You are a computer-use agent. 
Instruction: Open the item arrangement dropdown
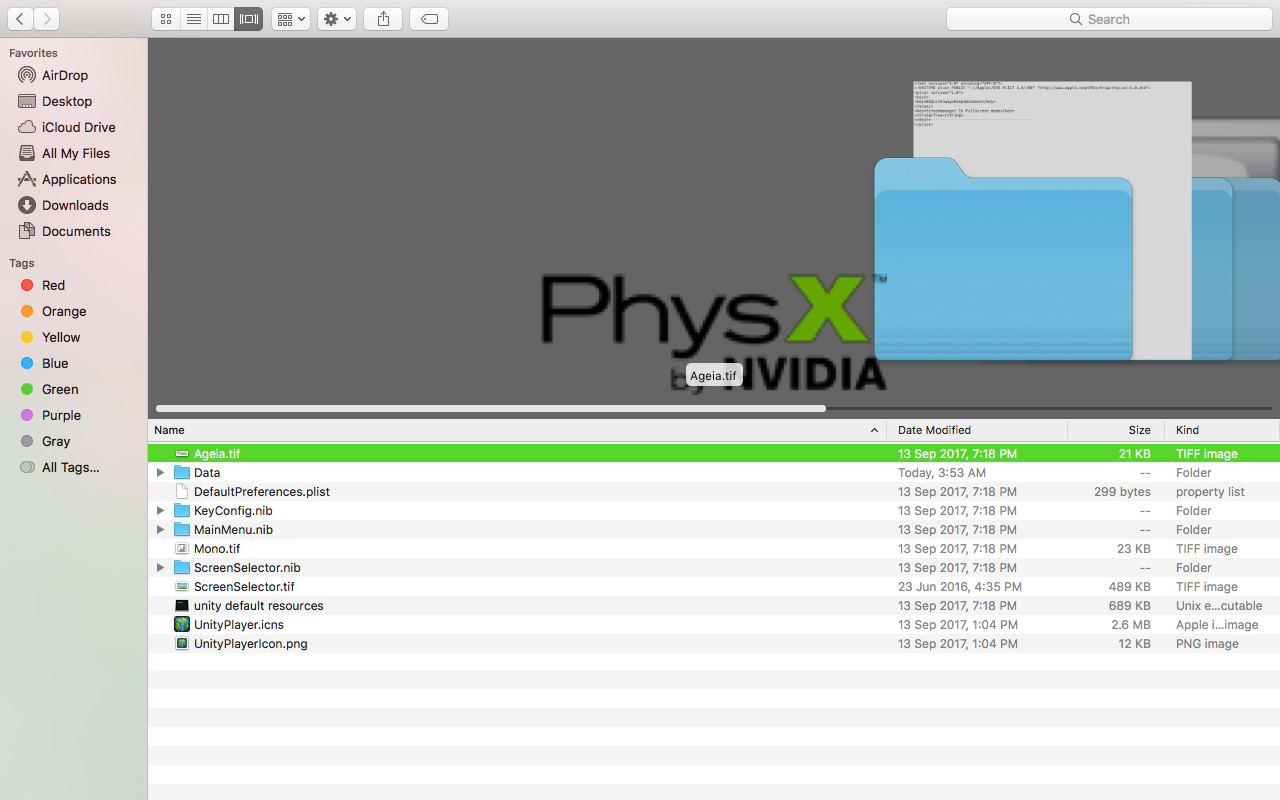(x=291, y=19)
